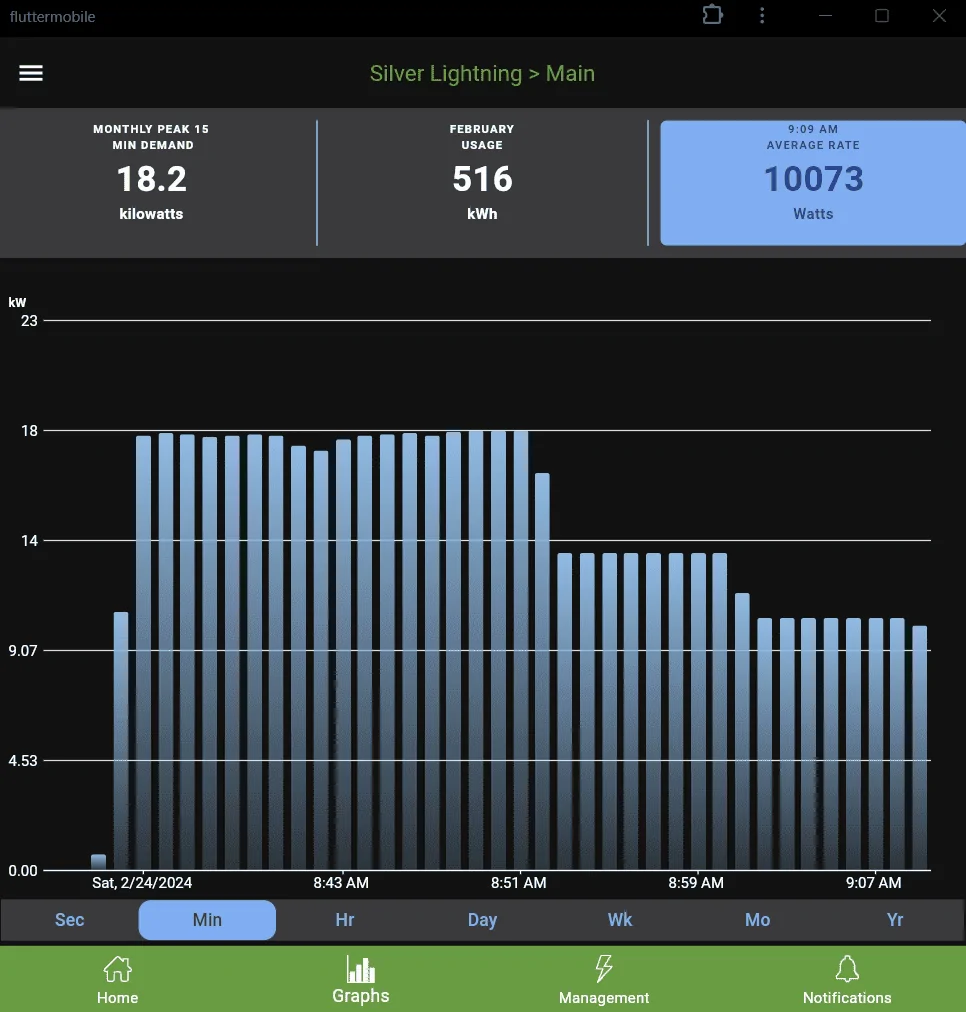Switch graph interval to Hr
This screenshot has height=1012, width=966.
coord(345,920)
